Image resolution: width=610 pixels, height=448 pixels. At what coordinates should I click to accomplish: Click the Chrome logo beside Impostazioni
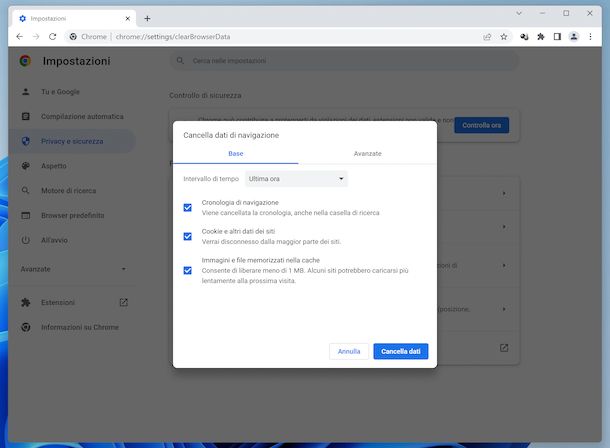click(25, 61)
